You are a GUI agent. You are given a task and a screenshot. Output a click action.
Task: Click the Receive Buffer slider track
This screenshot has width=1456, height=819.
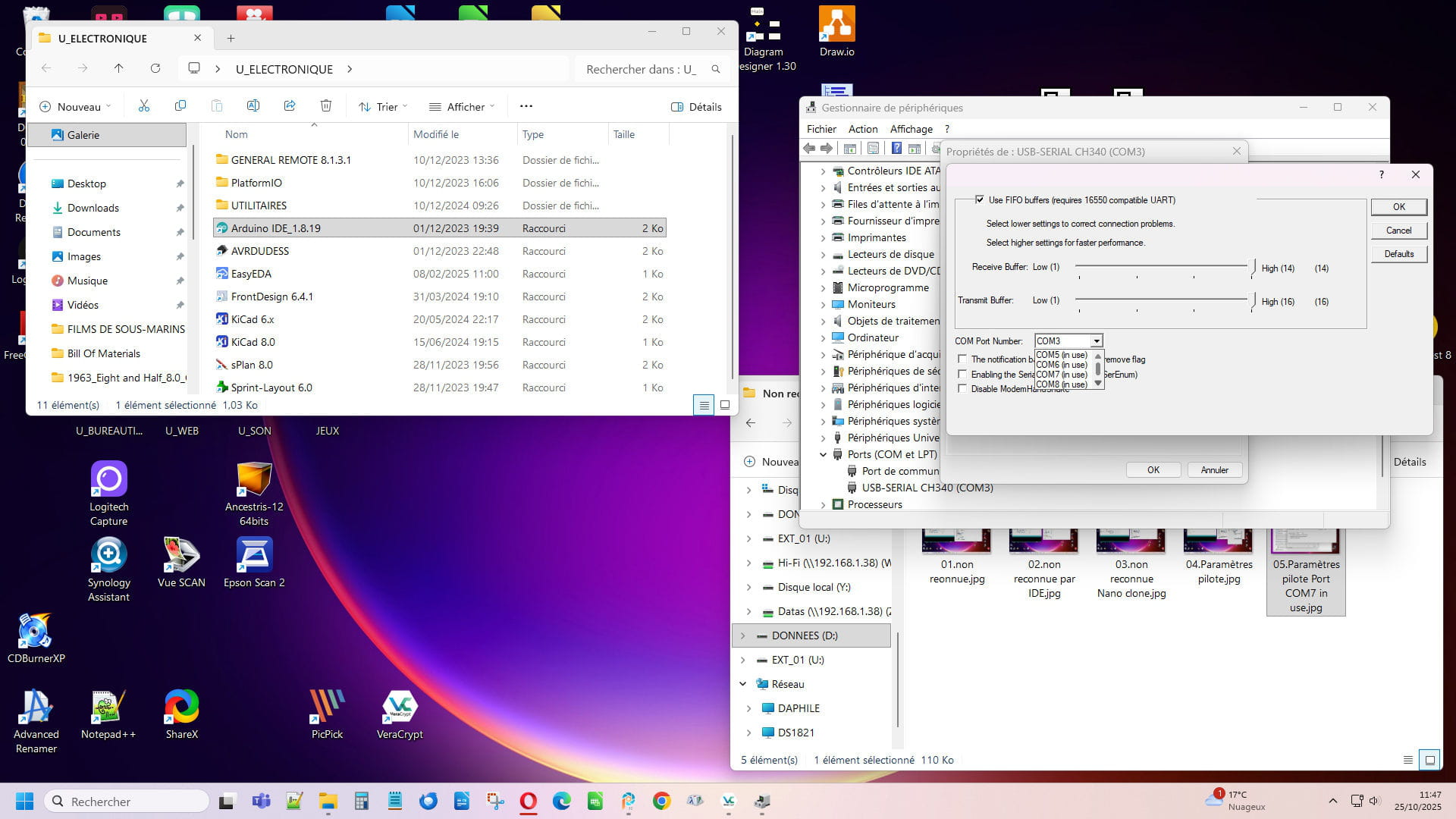point(1160,266)
